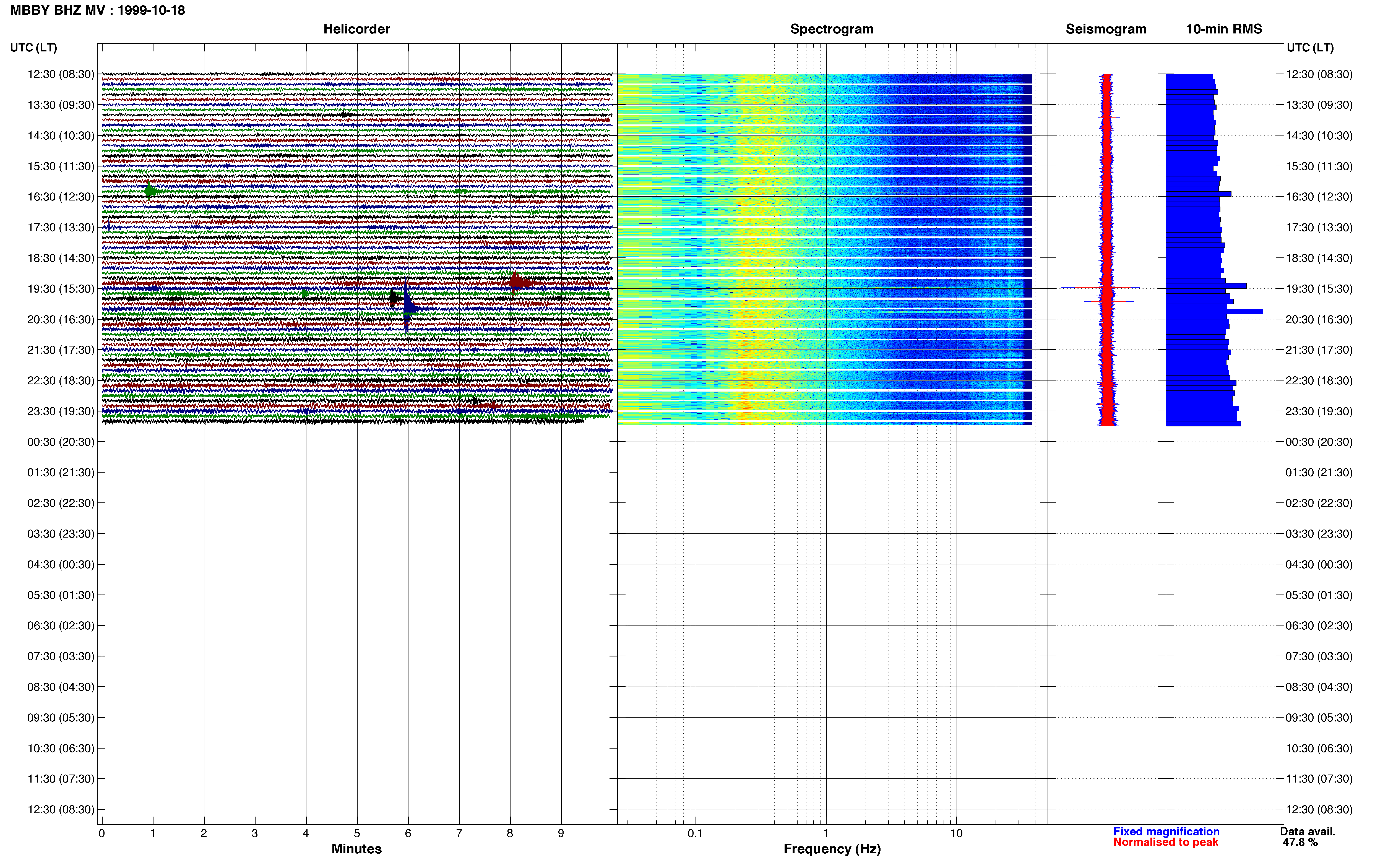The image size is (1388, 868).
Task: Click the right-axis 16:30 (12:30) label
Action: click(1319, 197)
